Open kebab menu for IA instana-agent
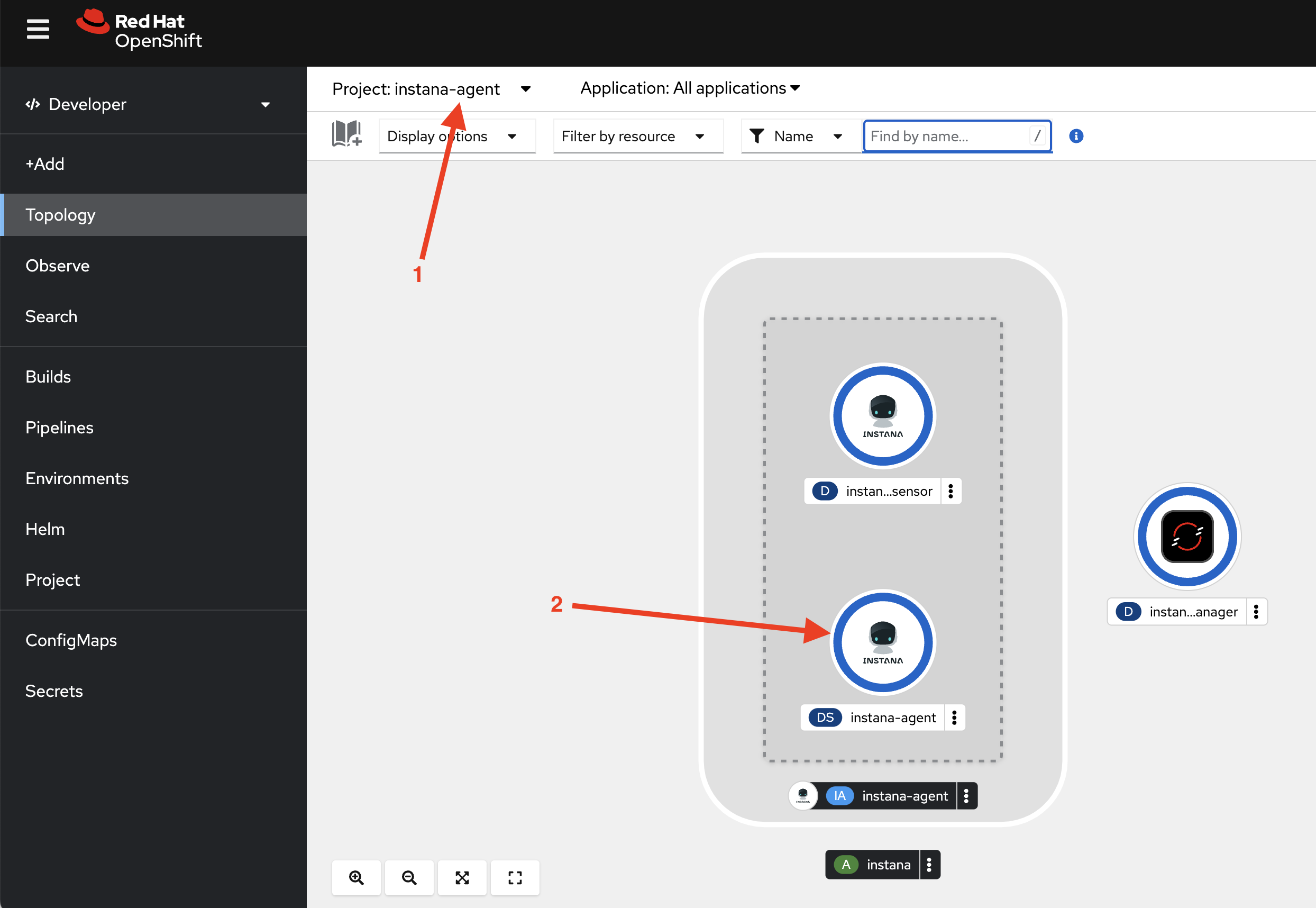 [966, 796]
